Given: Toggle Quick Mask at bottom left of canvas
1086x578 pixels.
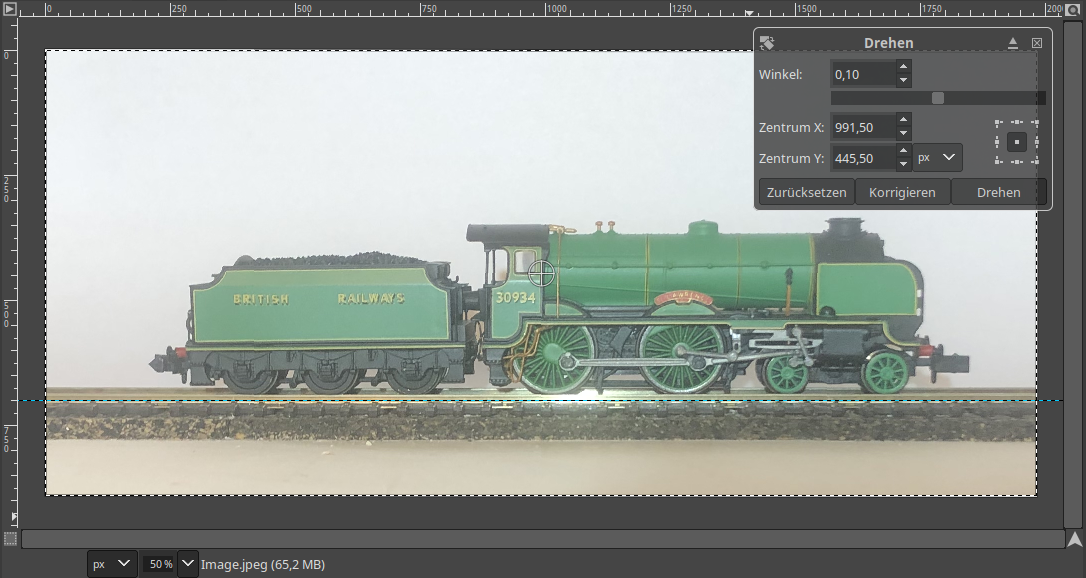Looking at the screenshot, I should [10, 539].
